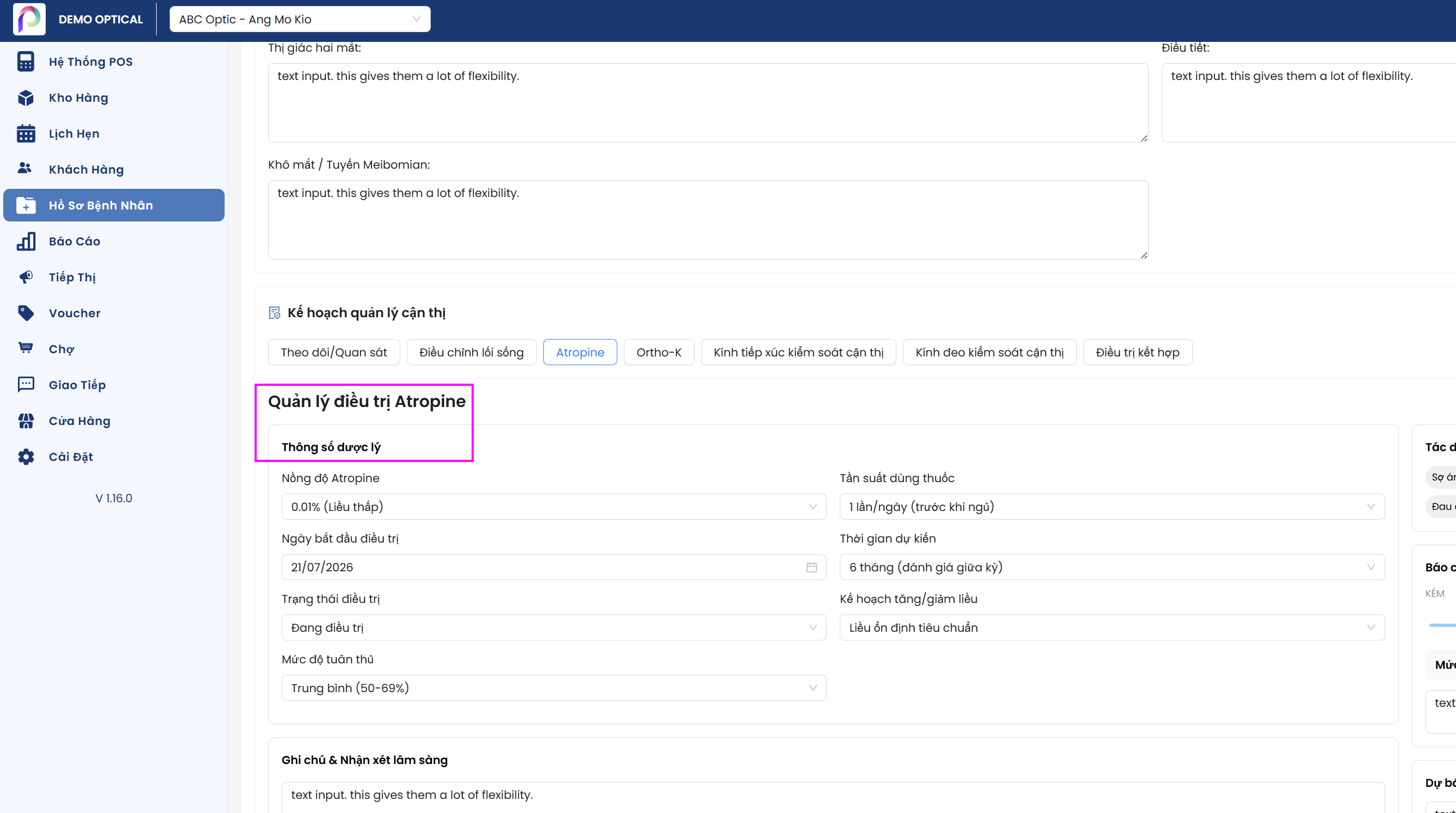The height and width of the screenshot is (813, 1456).
Task: Click the Tần suất dùng thuốc label
Action: 896,478
